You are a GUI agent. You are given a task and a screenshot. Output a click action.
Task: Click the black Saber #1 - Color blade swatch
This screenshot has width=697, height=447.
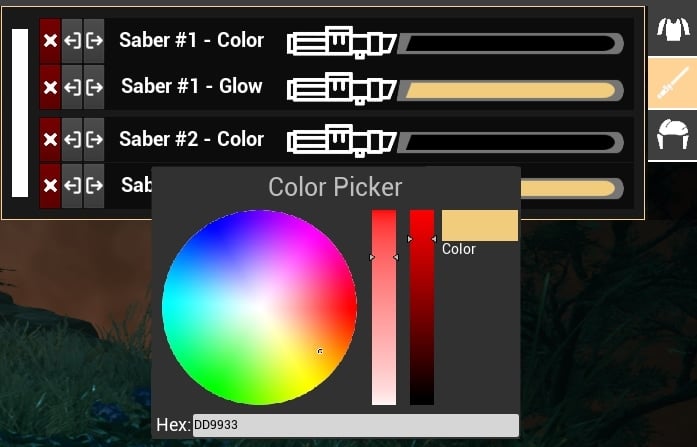510,44
